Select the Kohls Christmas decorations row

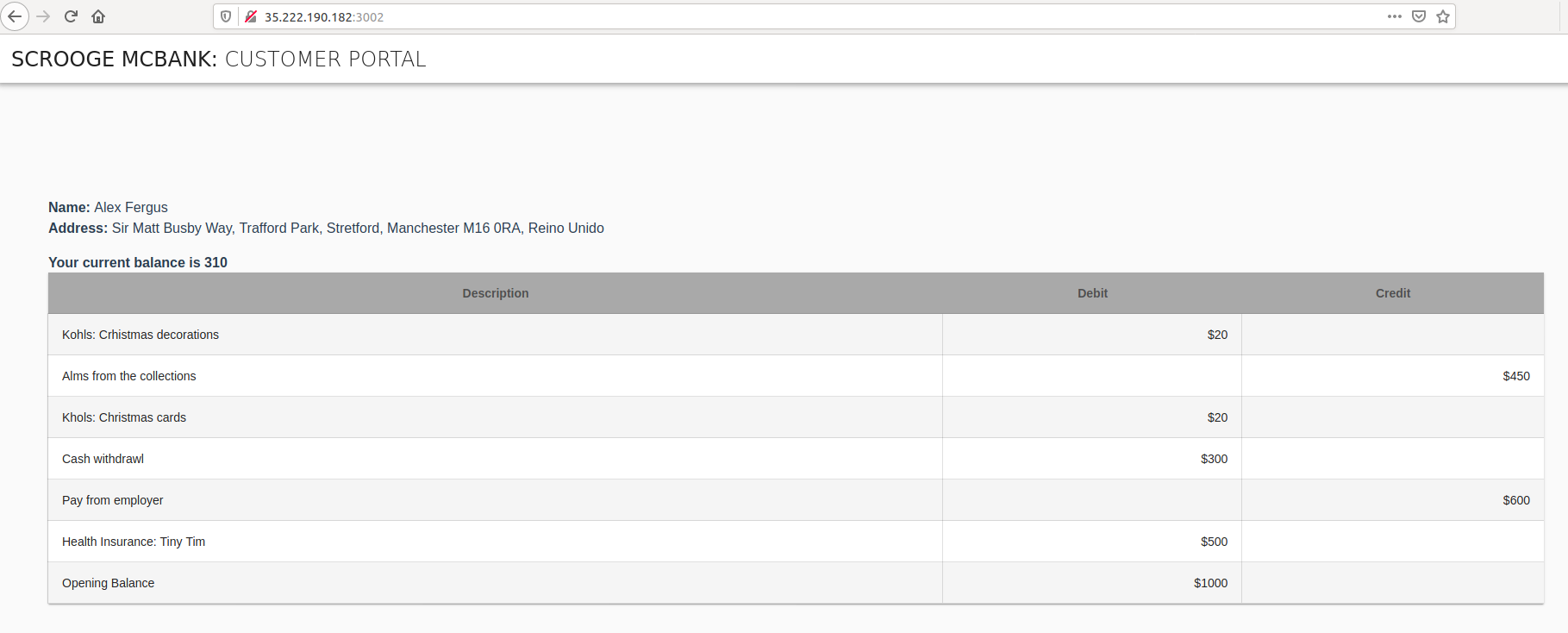tap(141, 335)
